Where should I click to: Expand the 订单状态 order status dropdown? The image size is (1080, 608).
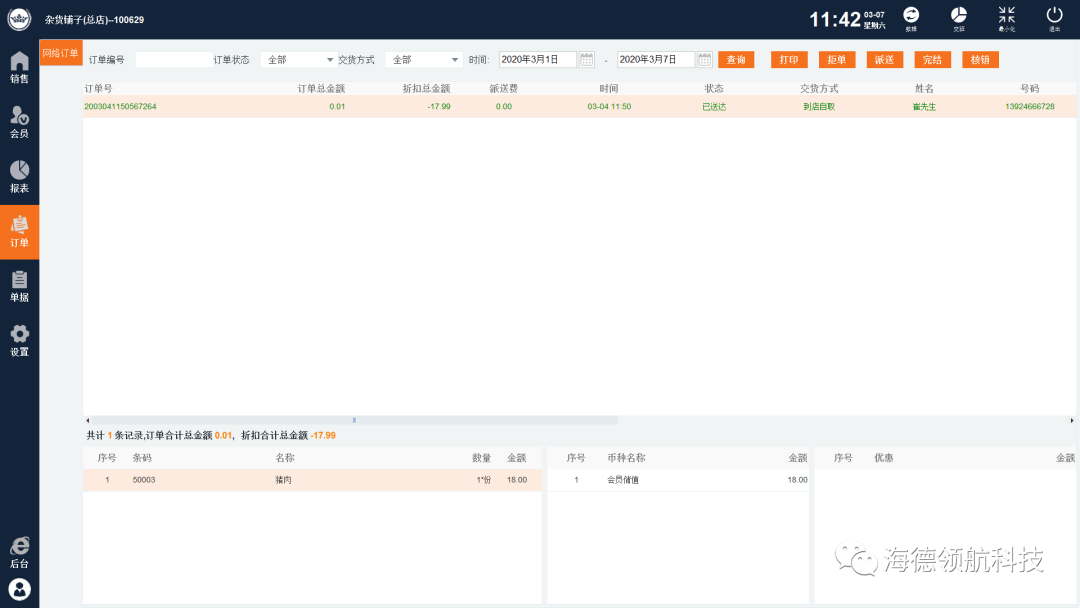click(300, 60)
